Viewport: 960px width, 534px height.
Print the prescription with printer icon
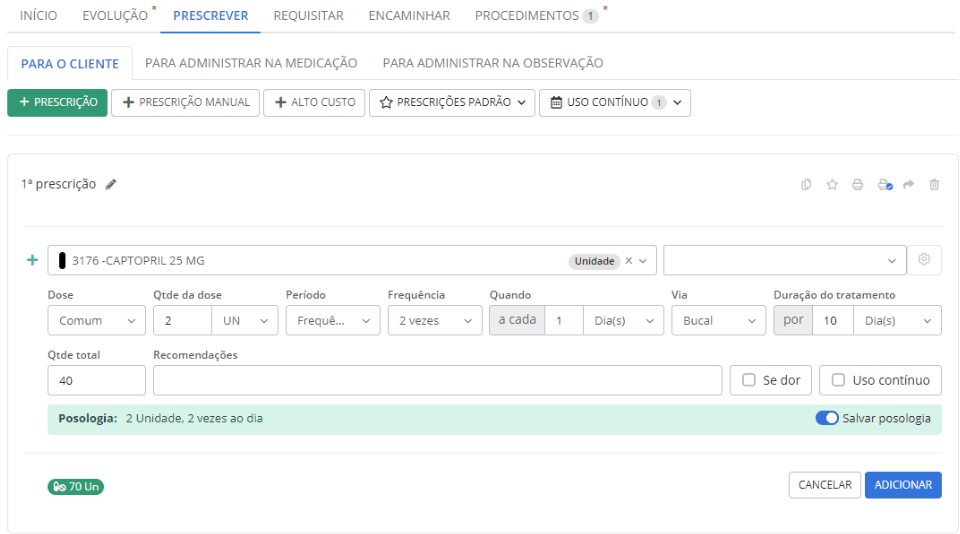857,184
